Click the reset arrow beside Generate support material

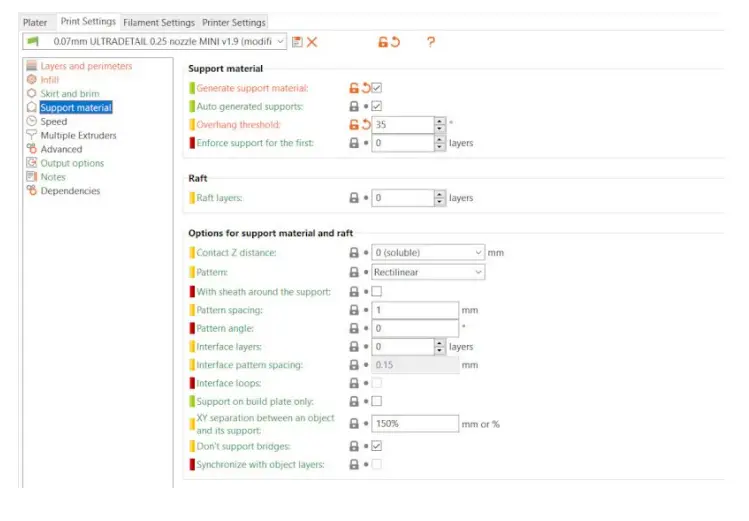[x=365, y=88]
